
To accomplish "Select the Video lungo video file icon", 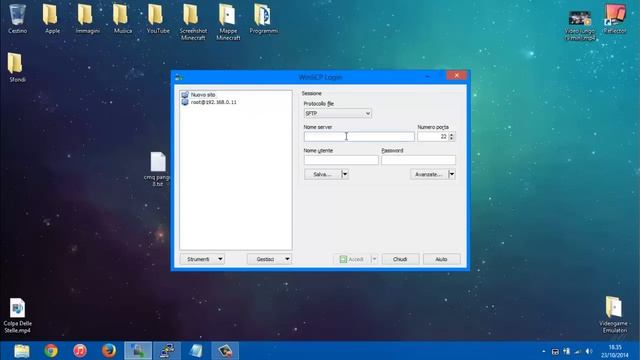I will click(x=580, y=25).
